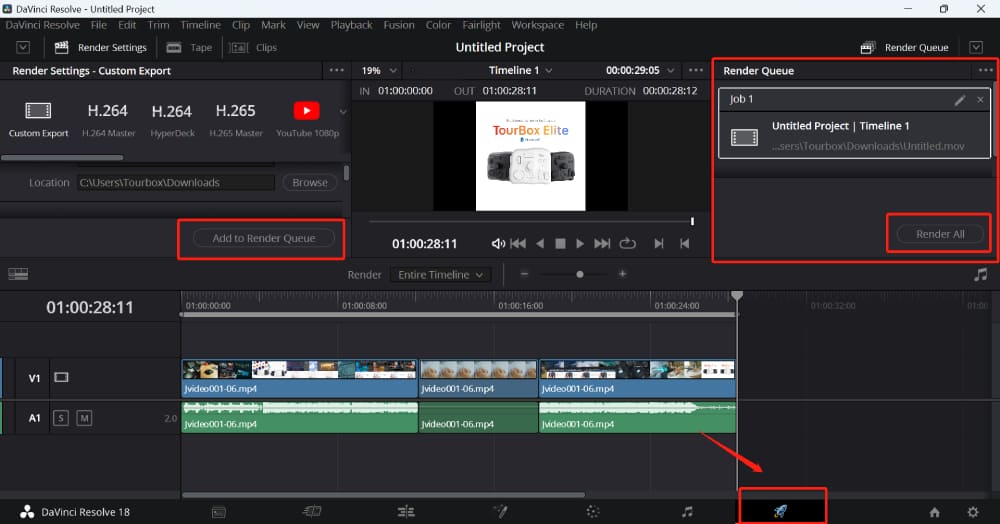Stop viewer playback
The height and width of the screenshot is (524, 1000).
560,244
